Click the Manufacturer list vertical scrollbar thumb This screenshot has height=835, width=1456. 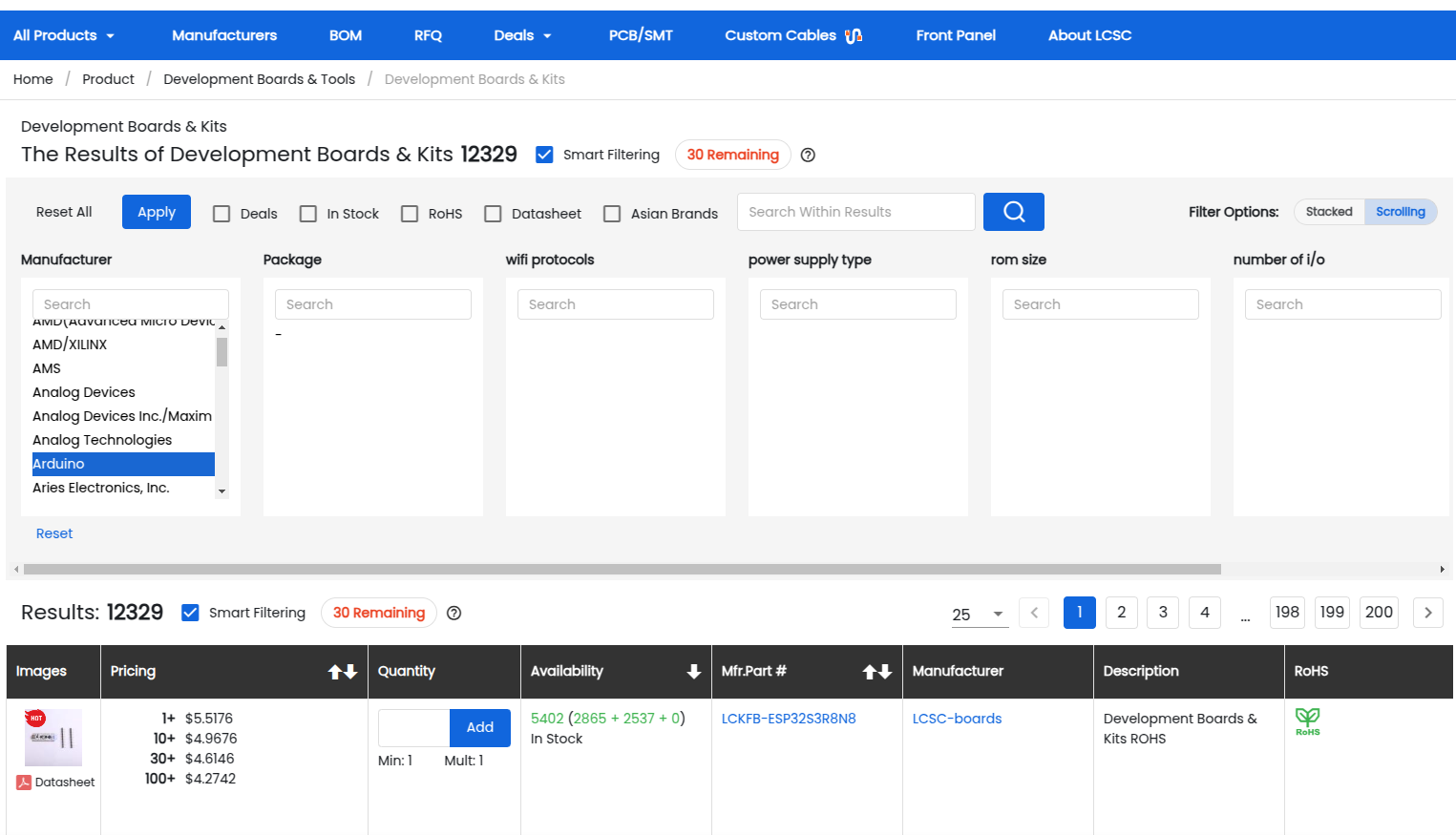pos(222,352)
